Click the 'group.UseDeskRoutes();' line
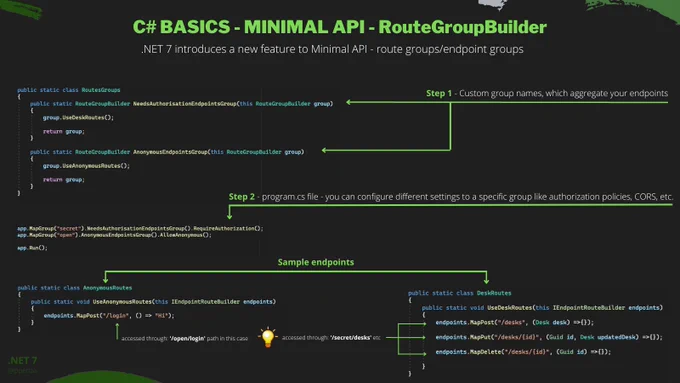 point(78,118)
